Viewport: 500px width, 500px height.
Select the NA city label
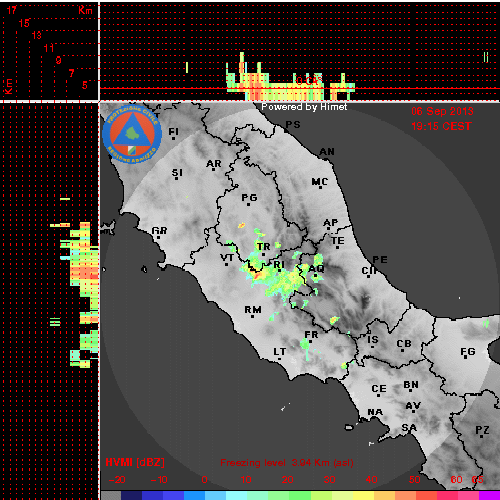tap(375, 412)
